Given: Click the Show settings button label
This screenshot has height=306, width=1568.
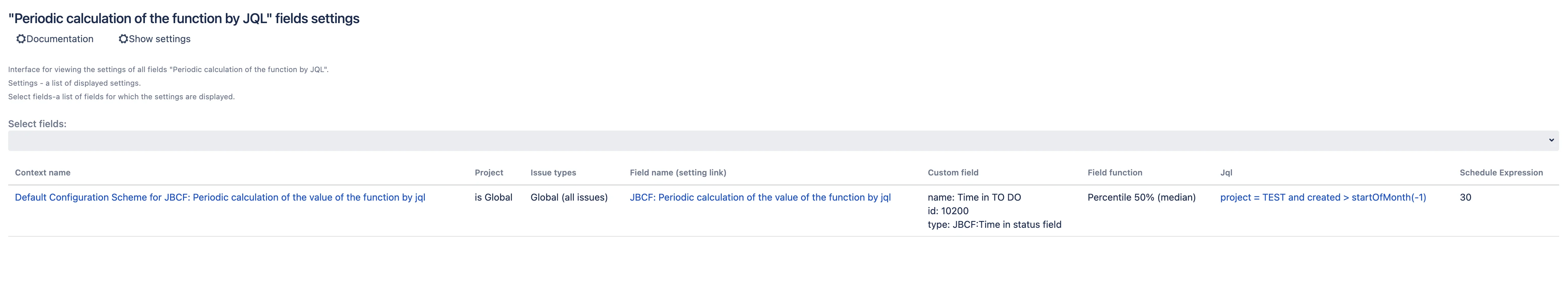Looking at the screenshot, I should (160, 39).
